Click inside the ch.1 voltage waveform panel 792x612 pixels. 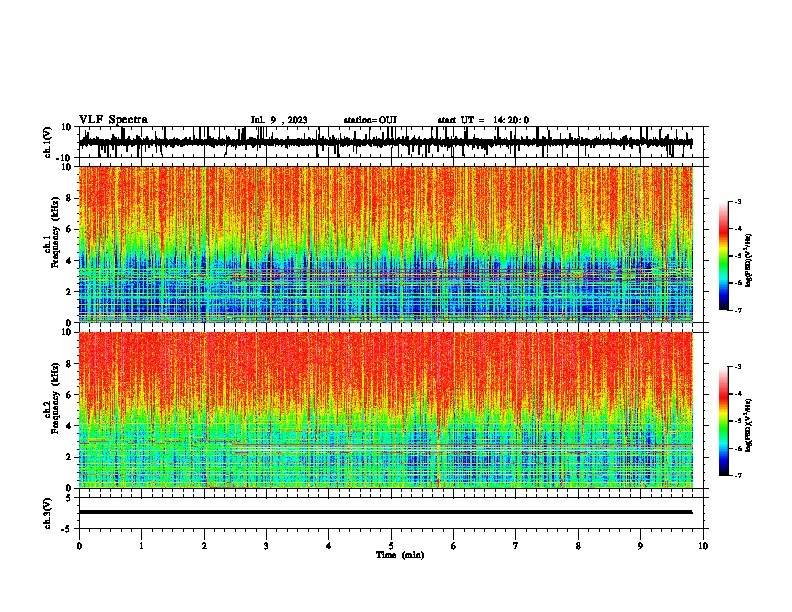[x=393, y=142]
